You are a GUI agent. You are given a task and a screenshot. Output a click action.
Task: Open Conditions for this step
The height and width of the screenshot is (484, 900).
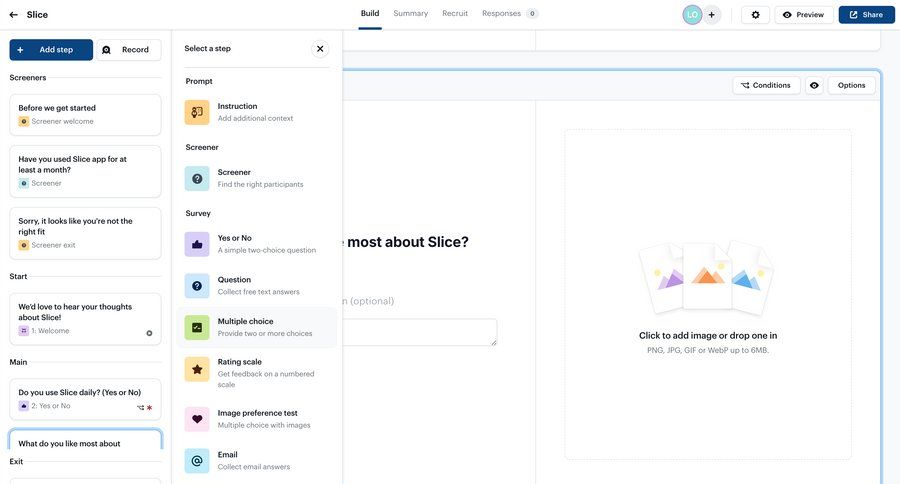point(766,86)
